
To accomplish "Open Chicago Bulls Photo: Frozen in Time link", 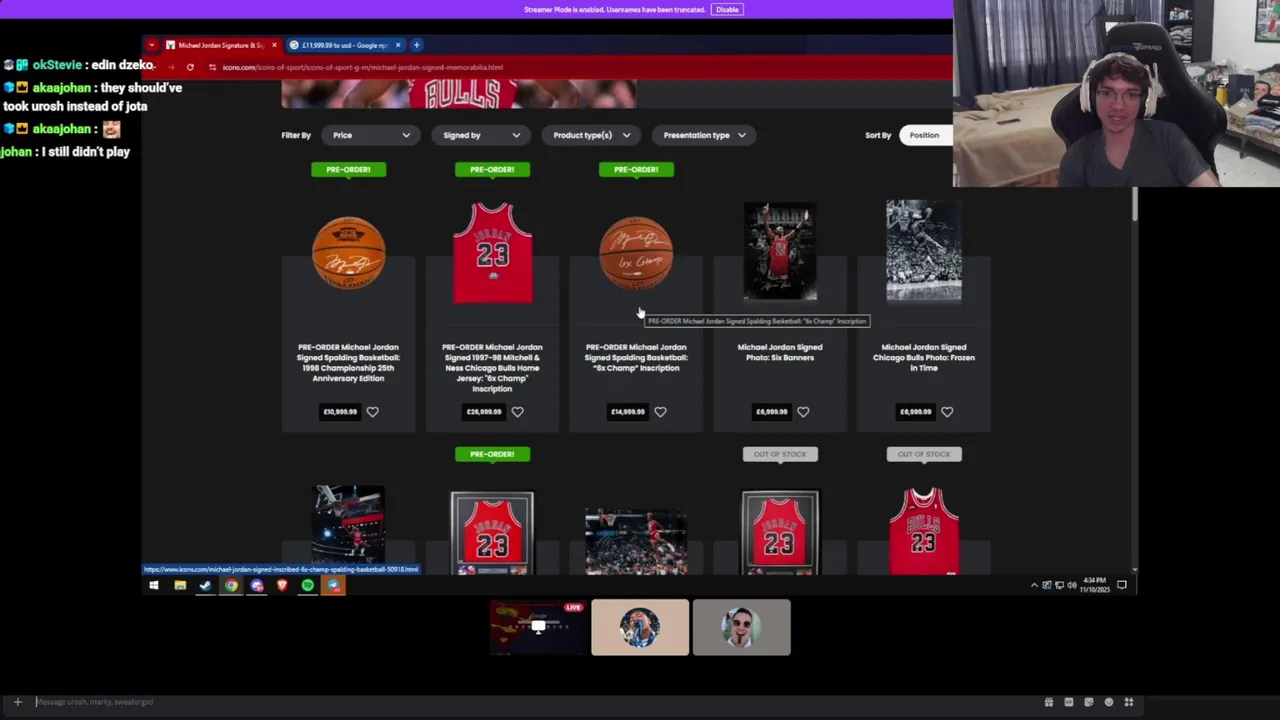I will pyautogui.click(x=924, y=357).
